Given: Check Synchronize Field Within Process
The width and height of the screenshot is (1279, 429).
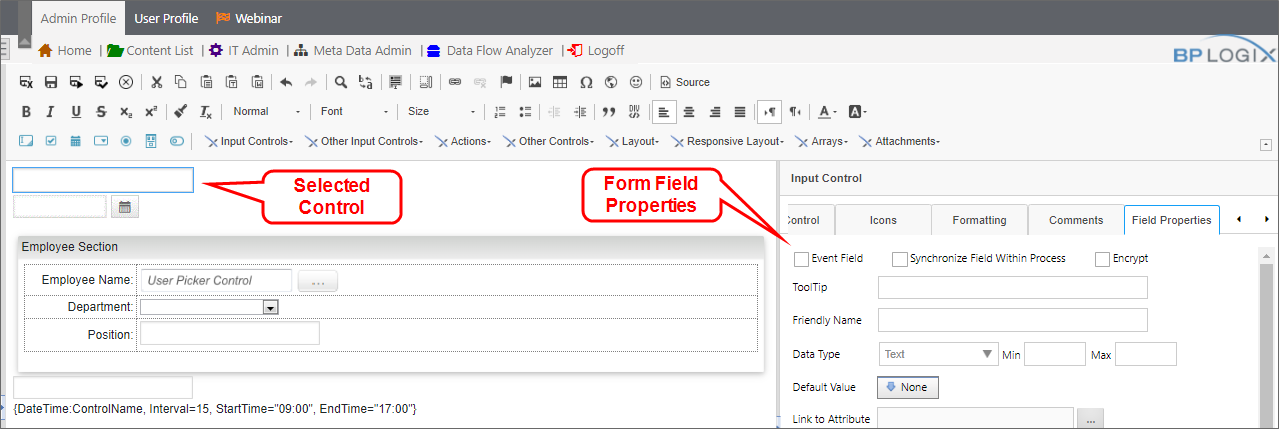Looking at the screenshot, I should tap(899, 259).
